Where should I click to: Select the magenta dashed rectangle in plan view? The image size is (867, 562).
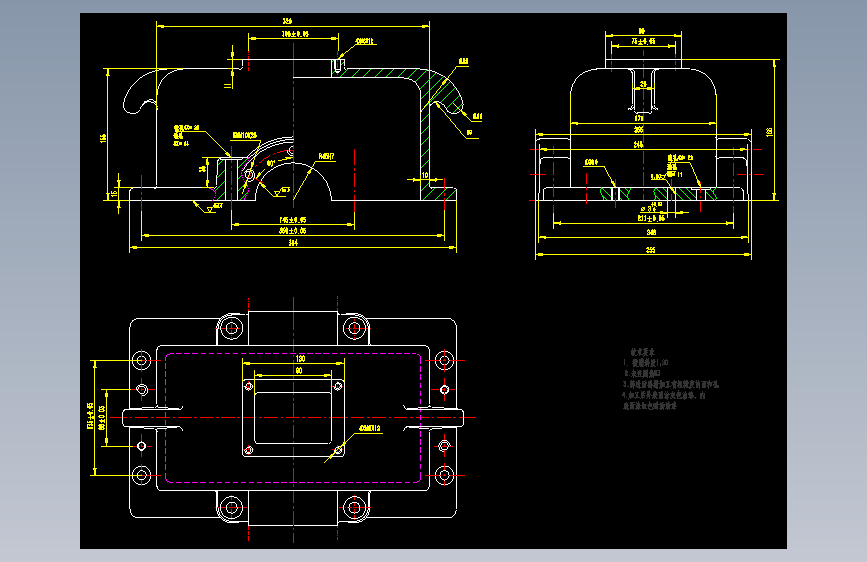293,418
